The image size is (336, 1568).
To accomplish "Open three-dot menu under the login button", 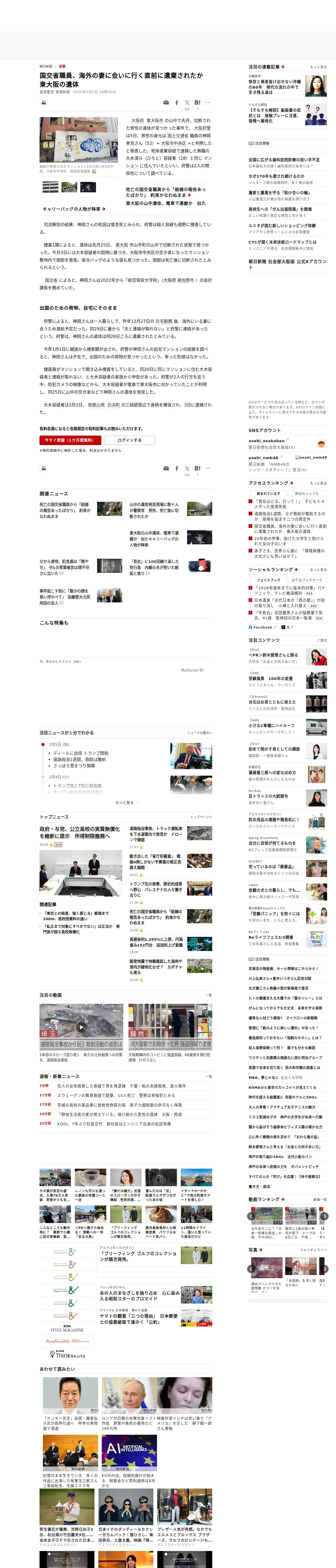I will [208, 468].
